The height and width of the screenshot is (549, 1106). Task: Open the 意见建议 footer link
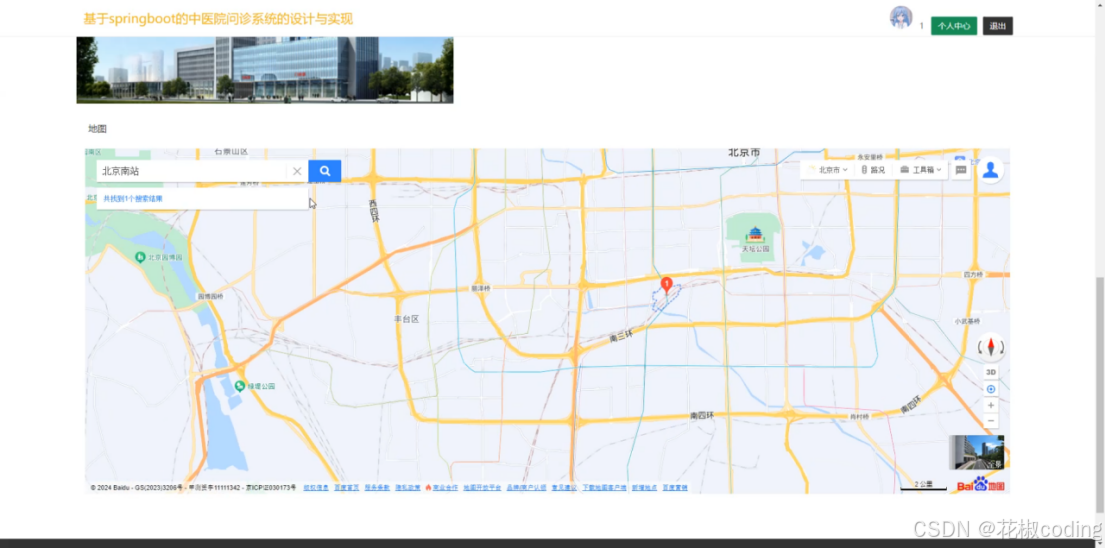click(x=564, y=488)
